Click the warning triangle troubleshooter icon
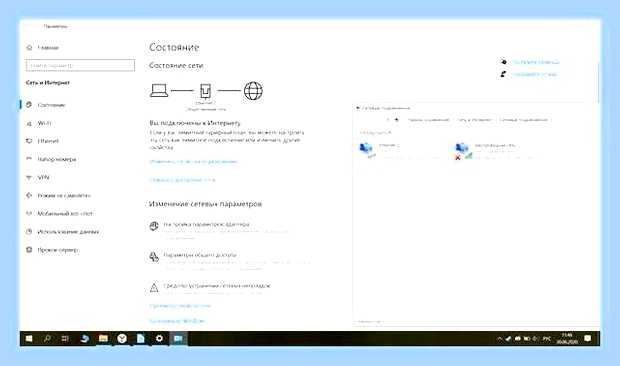This screenshot has width=620, height=366. point(154,287)
